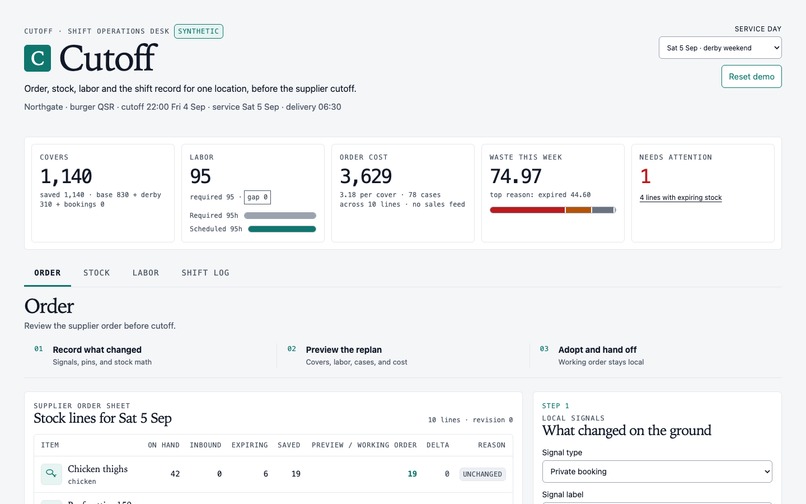Screen dimensions: 806x504
Task: Click the Required 95h labor bar
Action: click(x=280, y=215)
